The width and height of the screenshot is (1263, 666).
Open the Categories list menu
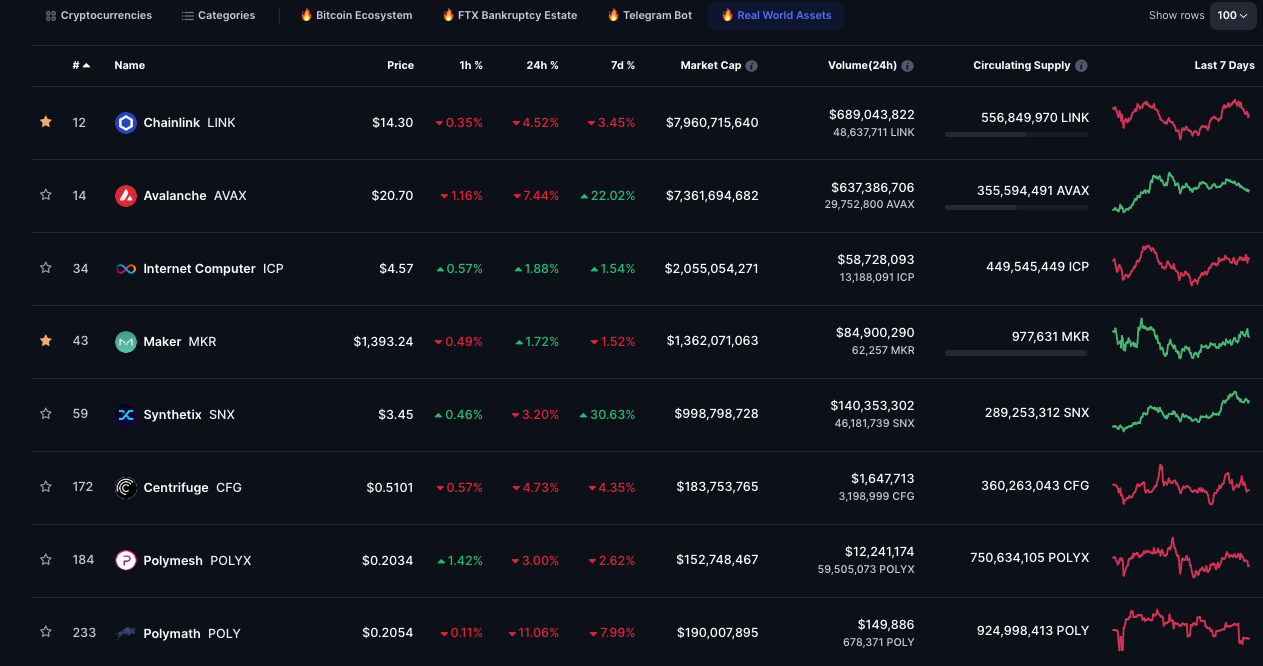(x=218, y=16)
